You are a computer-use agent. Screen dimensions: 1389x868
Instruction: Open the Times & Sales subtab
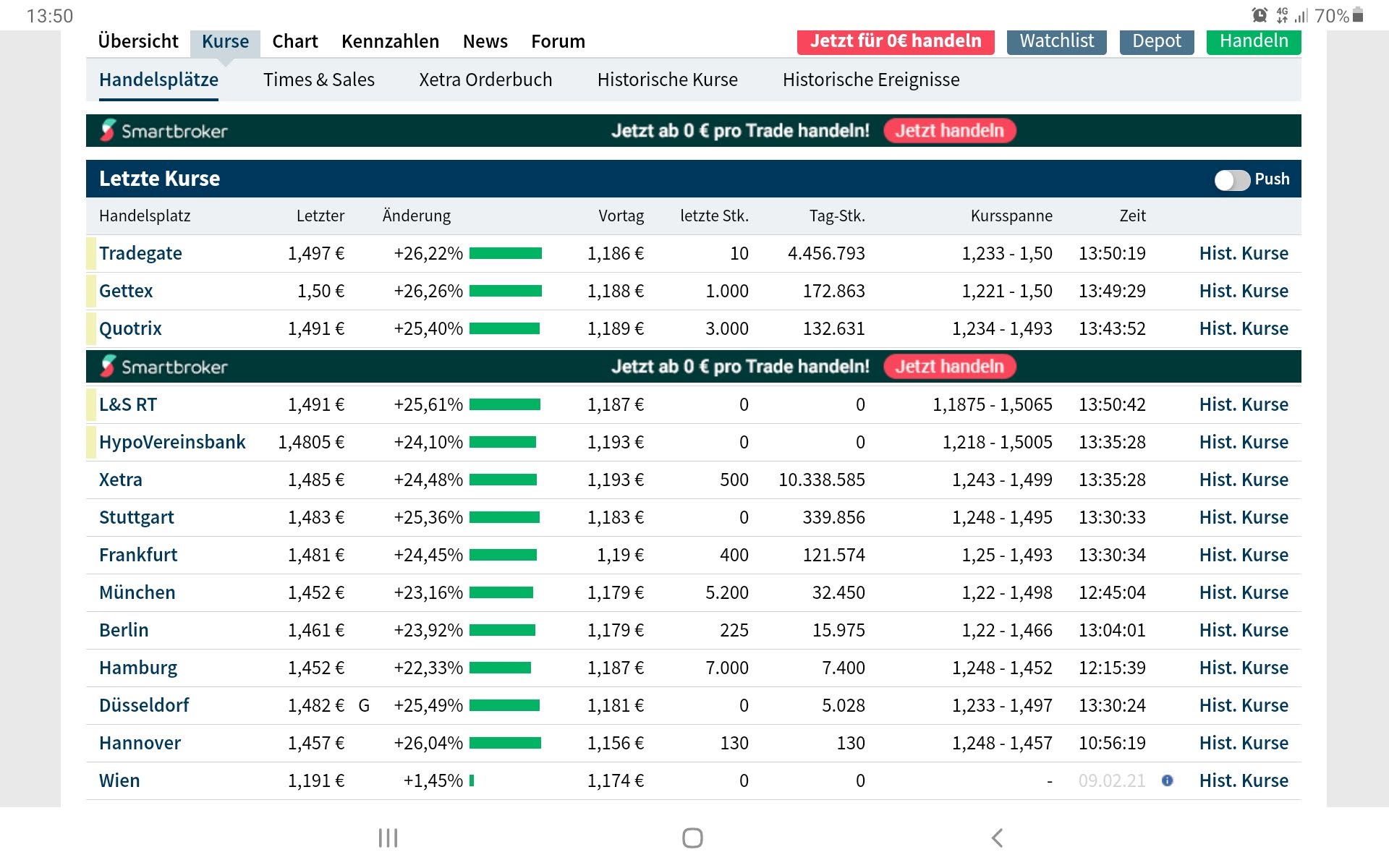click(318, 80)
